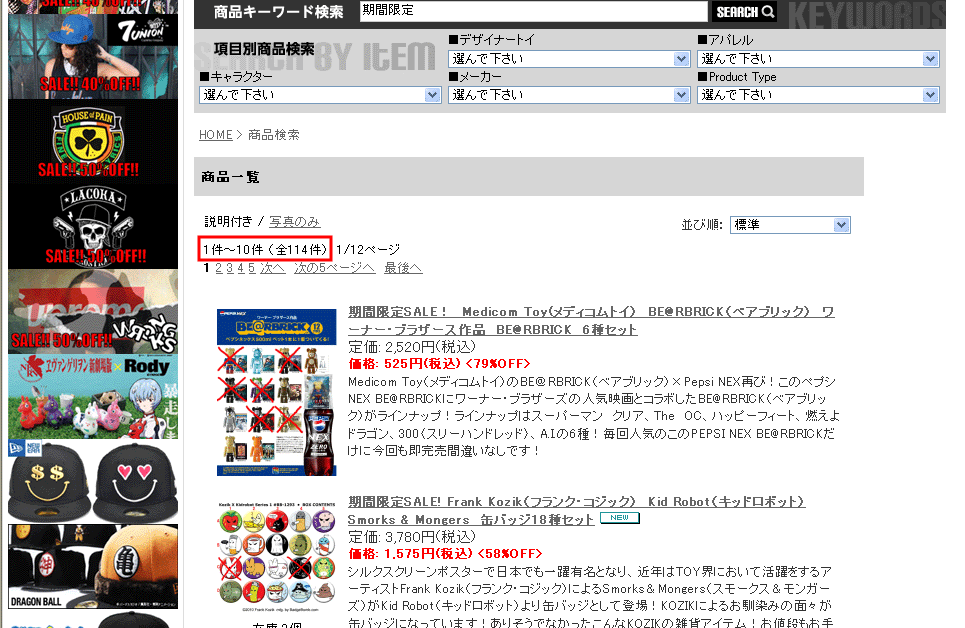Open the Evangelion × Rody banner
965x628 pixels.
tap(93, 397)
